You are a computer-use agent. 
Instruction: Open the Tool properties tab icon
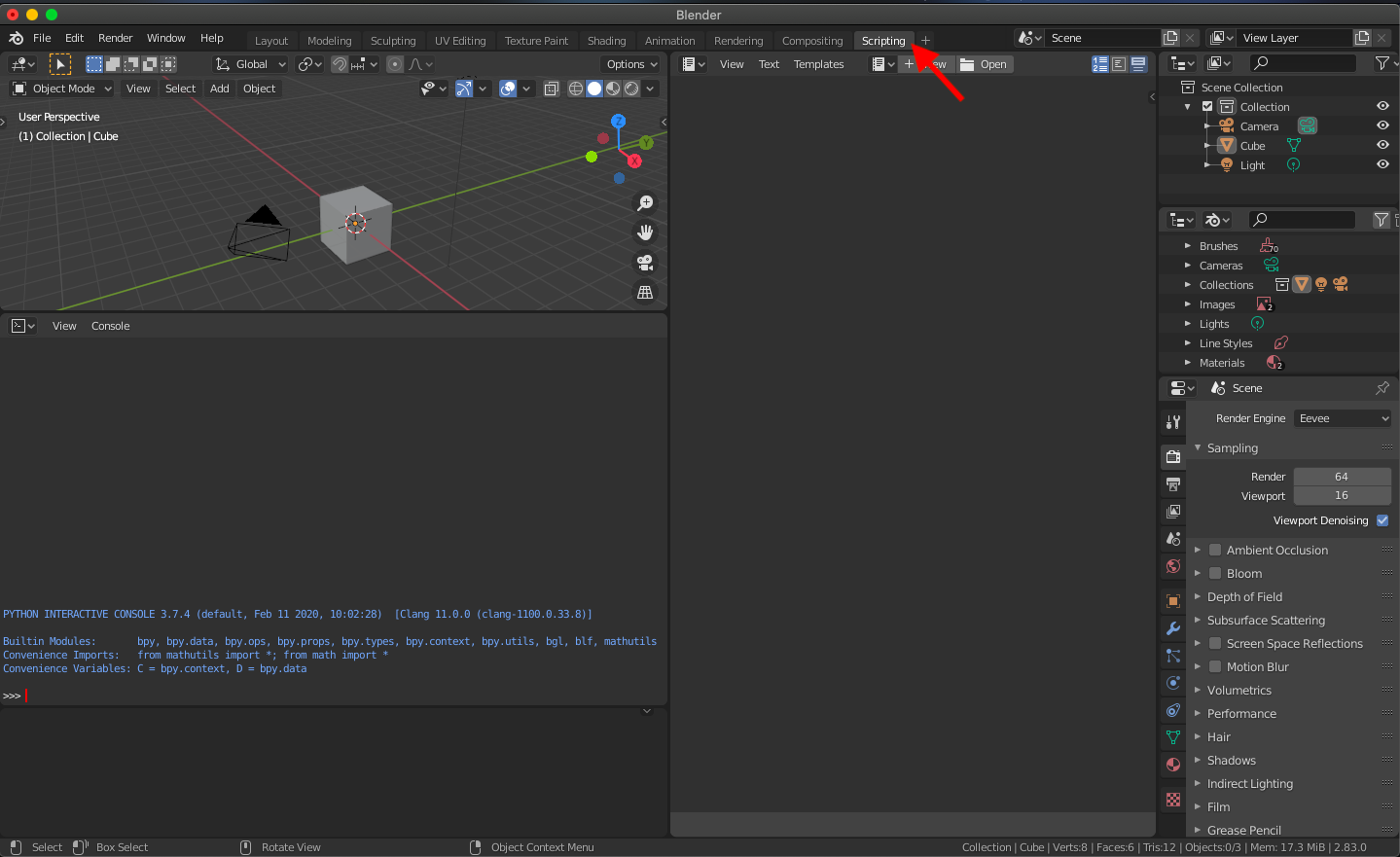[x=1173, y=422]
